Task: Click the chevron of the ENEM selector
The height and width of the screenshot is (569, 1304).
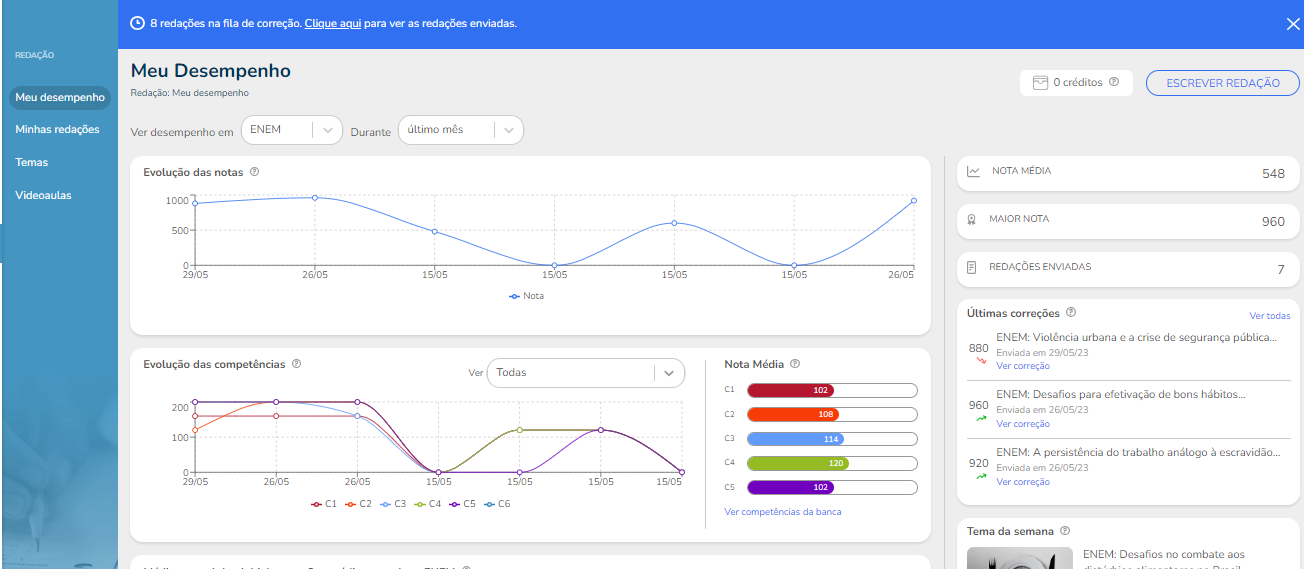Action: point(328,130)
